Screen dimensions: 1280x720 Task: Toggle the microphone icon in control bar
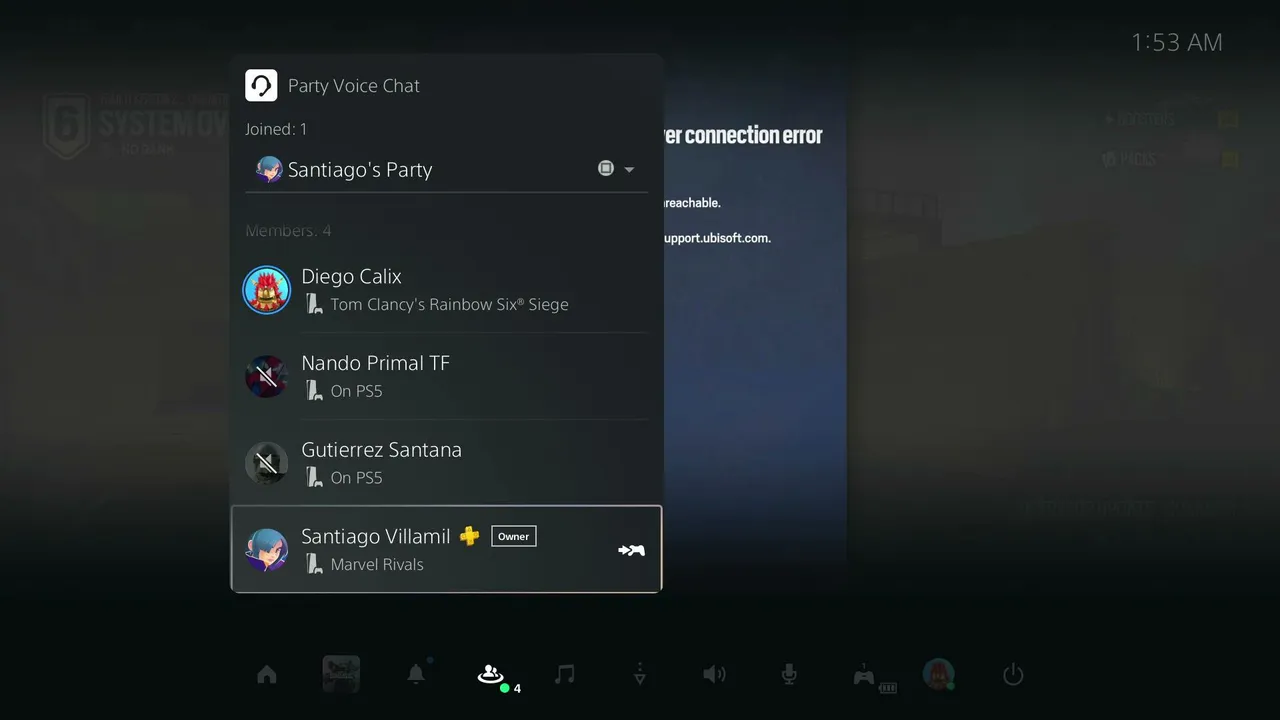(789, 675)
